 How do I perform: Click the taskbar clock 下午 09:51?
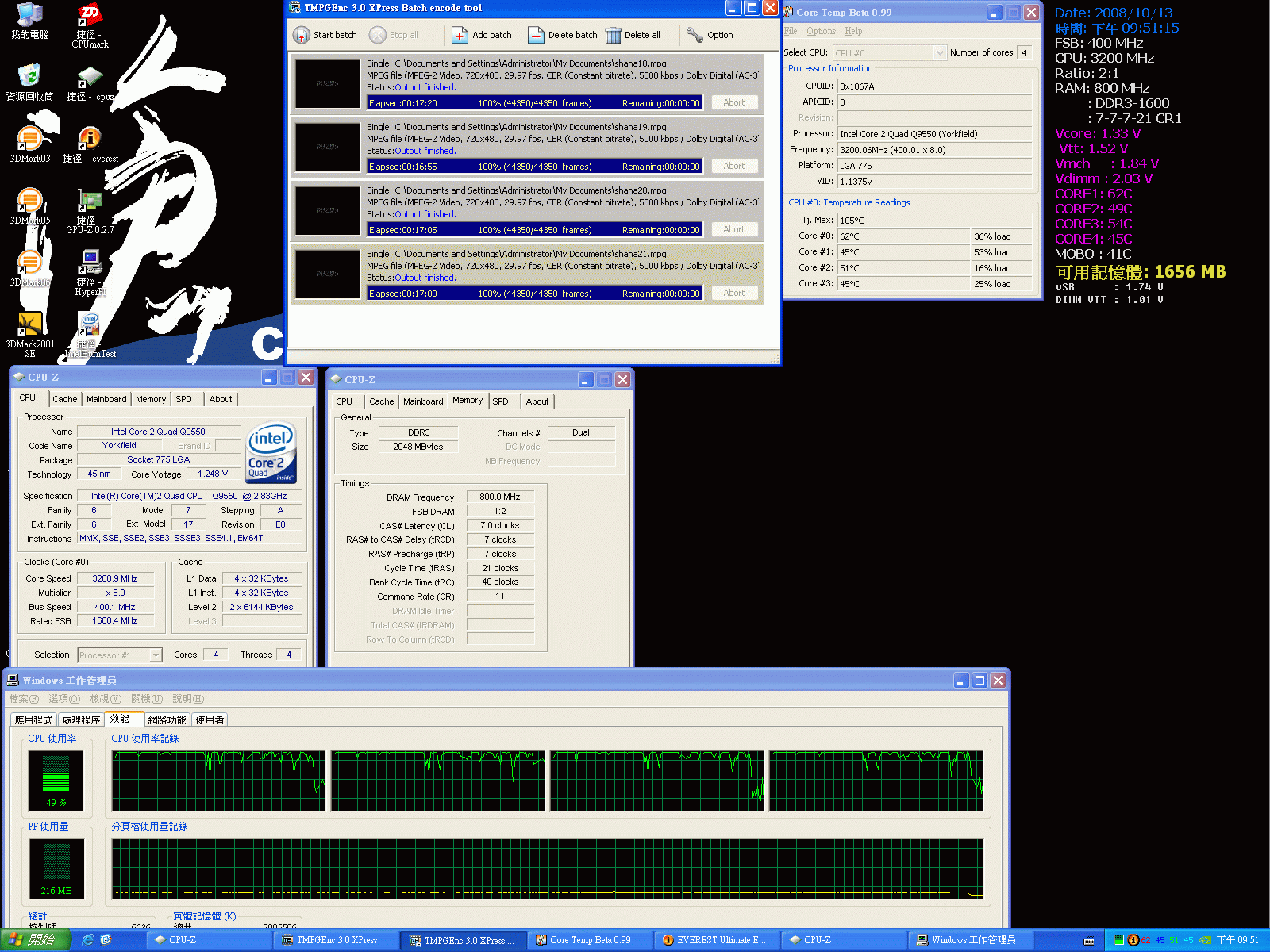coord(1238,940)
